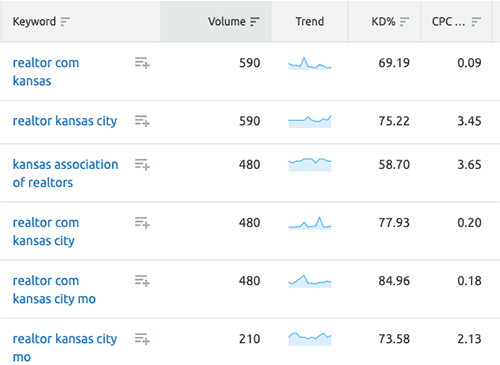Click the Keyword column header label
Screen dimensions: 500x365
pos(34,22)
